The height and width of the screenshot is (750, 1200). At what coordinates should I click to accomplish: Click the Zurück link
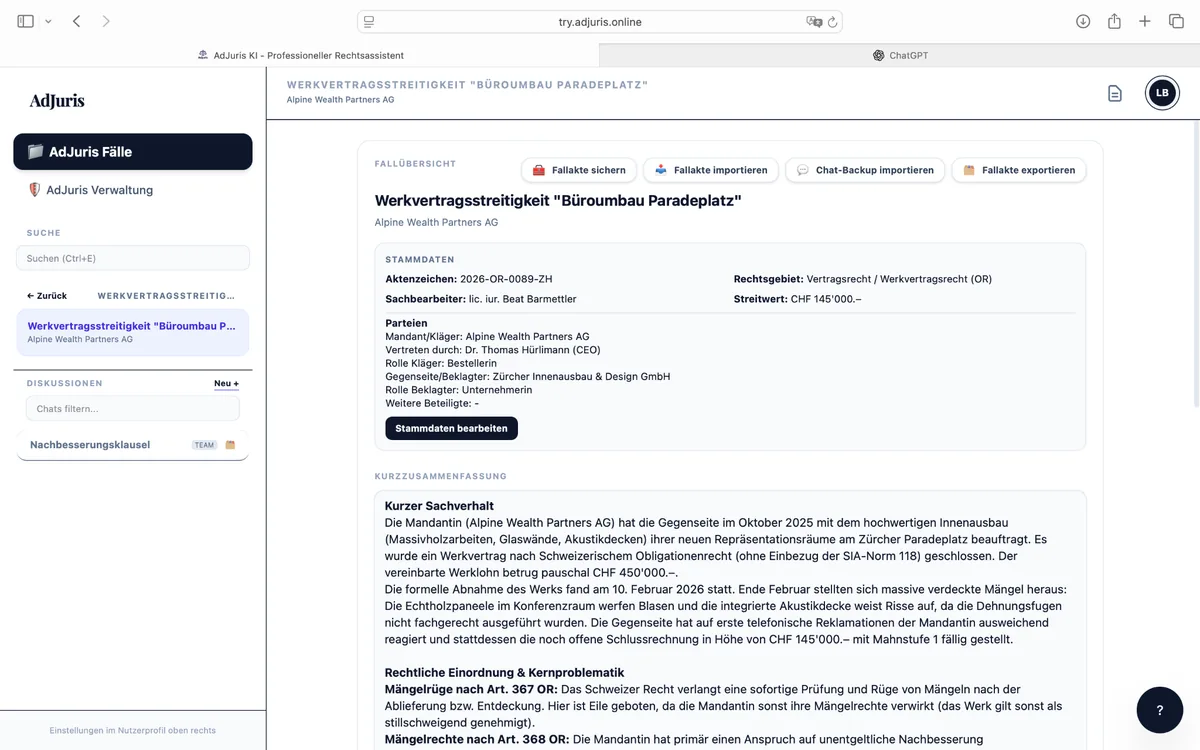point(47,296)
